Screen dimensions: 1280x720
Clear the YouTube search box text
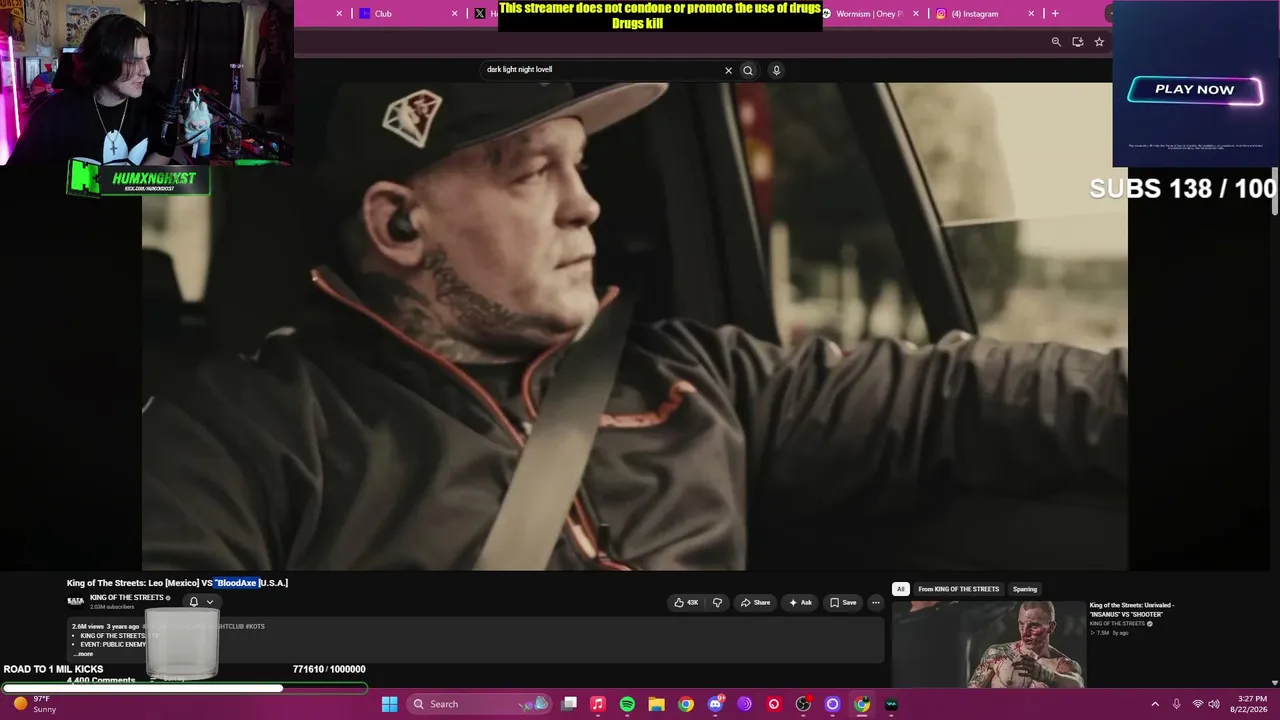pos(728,70)
